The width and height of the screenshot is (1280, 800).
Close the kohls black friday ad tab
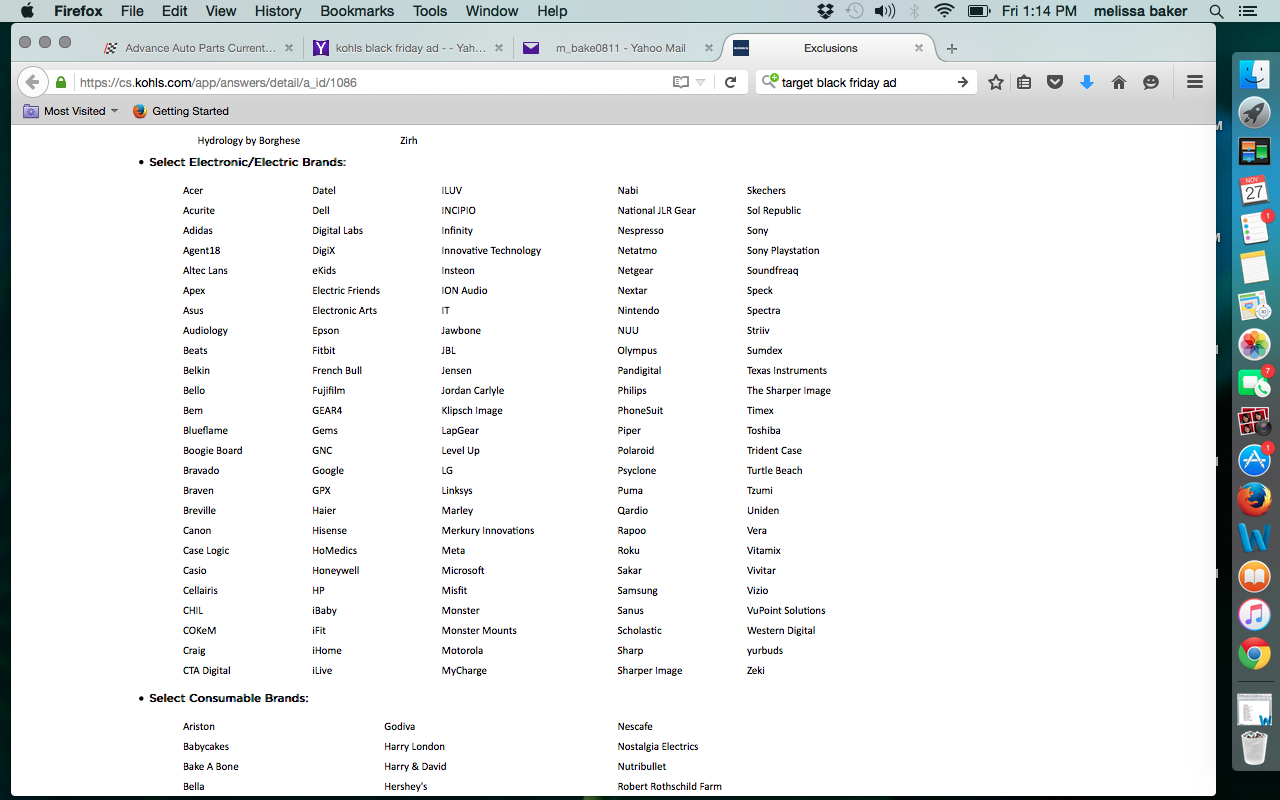(499, 48)
